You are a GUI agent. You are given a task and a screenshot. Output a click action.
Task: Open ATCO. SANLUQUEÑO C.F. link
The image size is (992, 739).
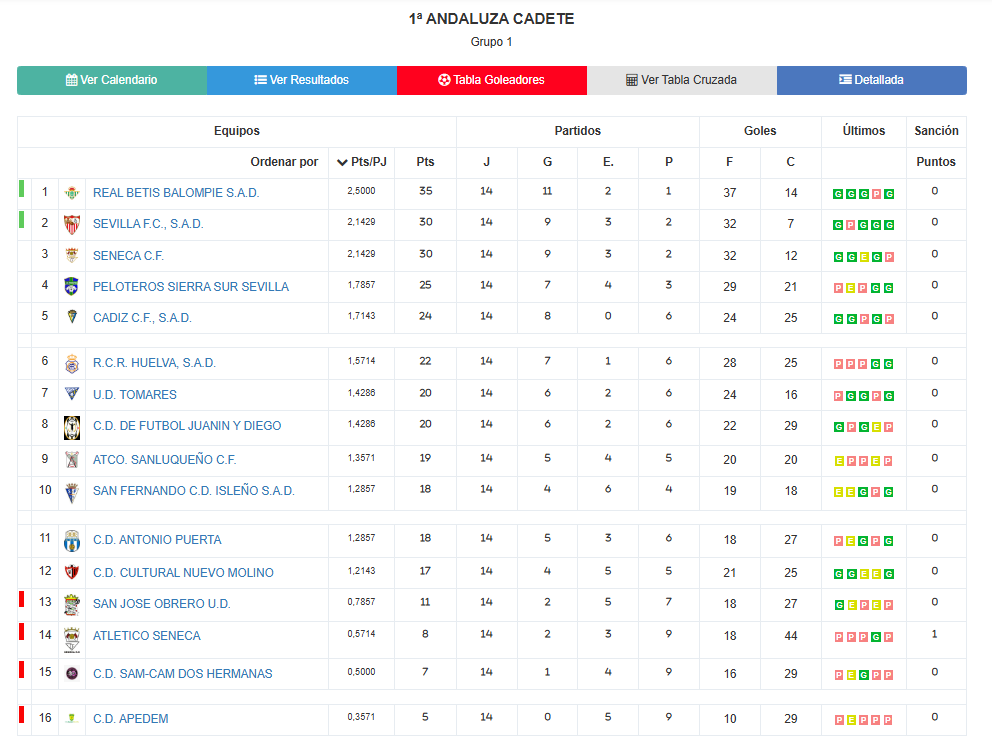point(164,460)
